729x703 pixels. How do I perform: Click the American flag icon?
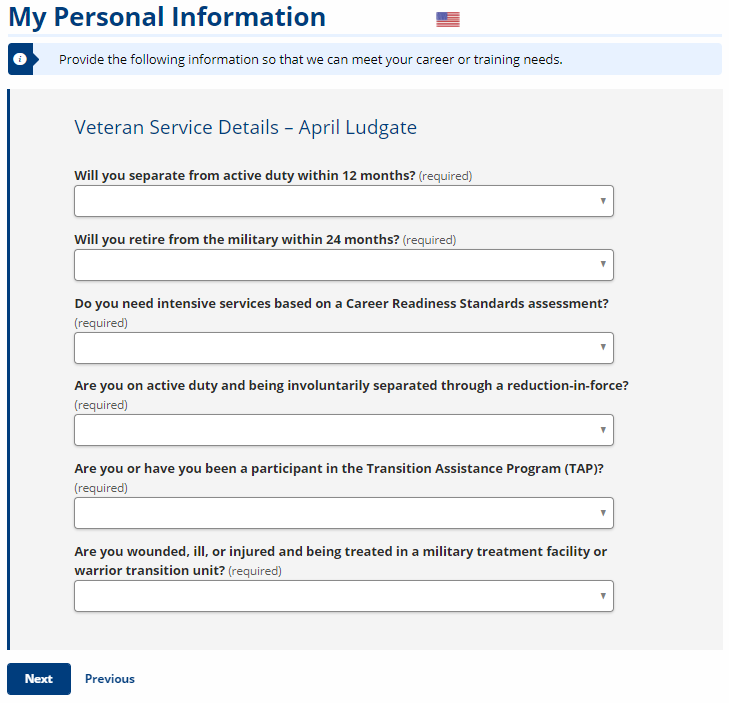pos(448,20)
